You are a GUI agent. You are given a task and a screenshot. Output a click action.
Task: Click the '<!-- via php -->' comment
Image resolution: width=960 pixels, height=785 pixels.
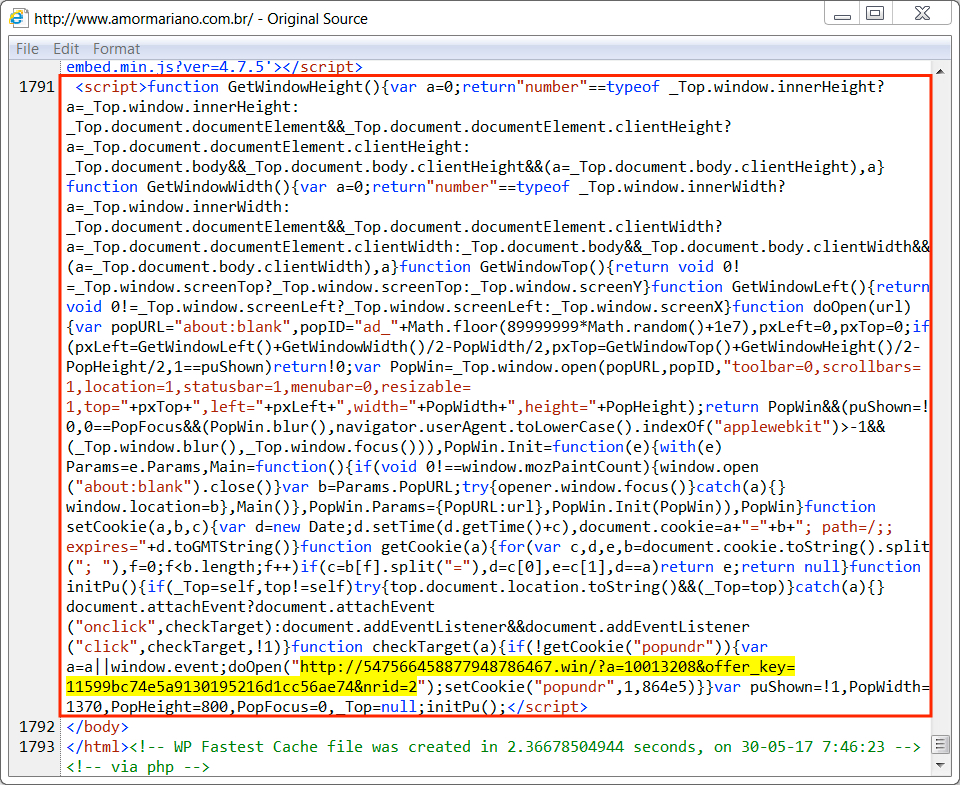[x=138, y=767]
